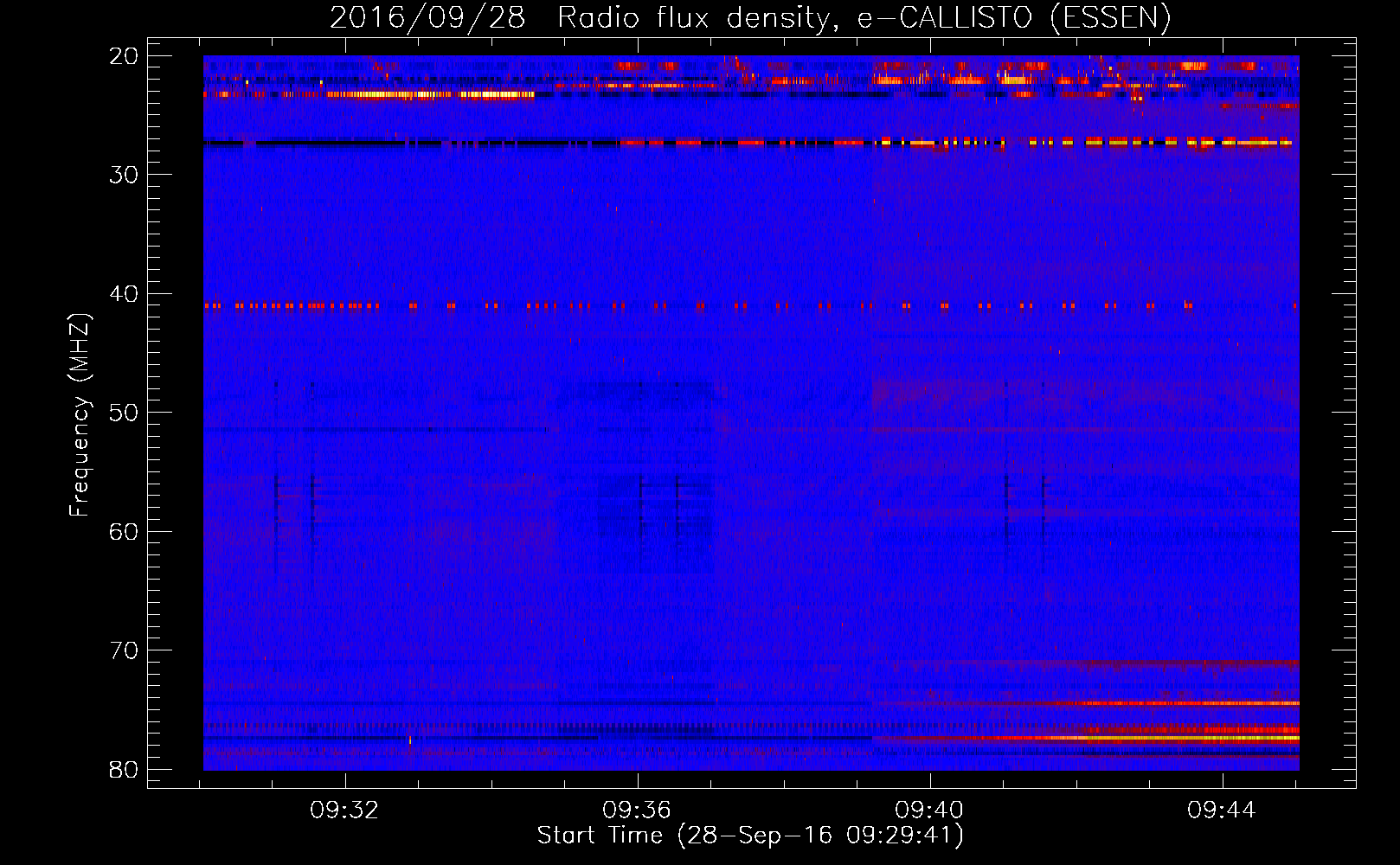Click the 50 frequency tick label
Image resolution: width=1400 pixels, height=865 pixels.
click(x=125, y=413)
